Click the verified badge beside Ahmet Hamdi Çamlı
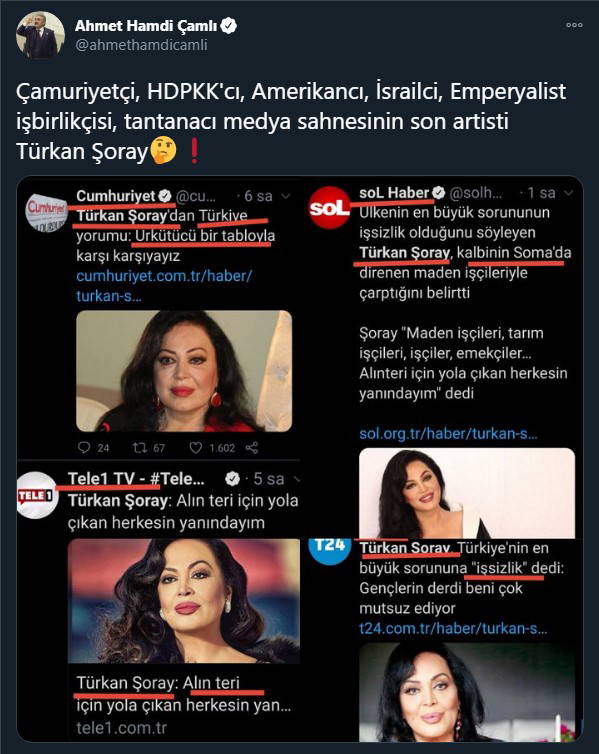The height and width of the screenshot is (754, 599). [228, 25]
